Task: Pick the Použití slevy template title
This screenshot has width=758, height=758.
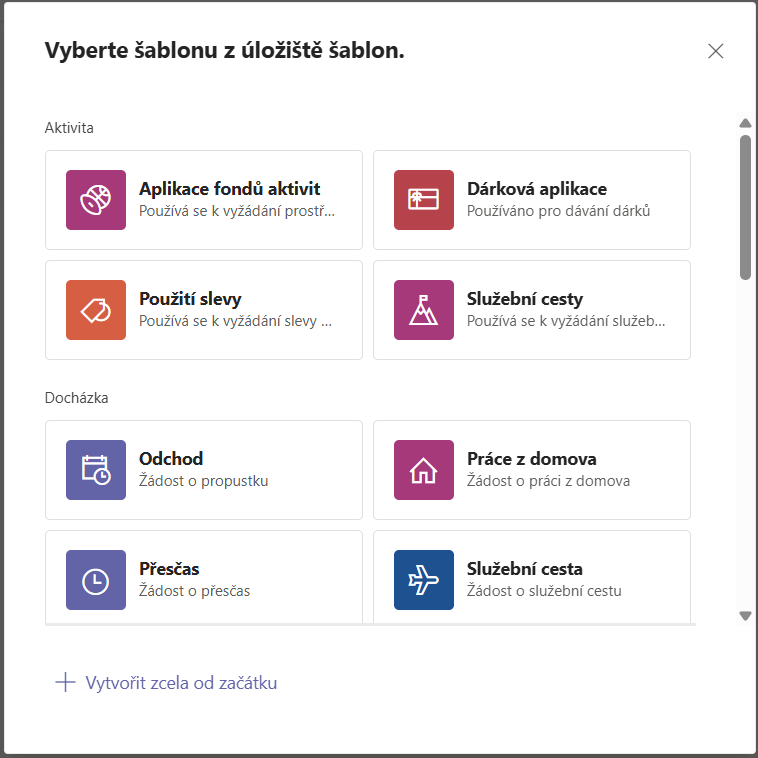Action: (190, 299)
